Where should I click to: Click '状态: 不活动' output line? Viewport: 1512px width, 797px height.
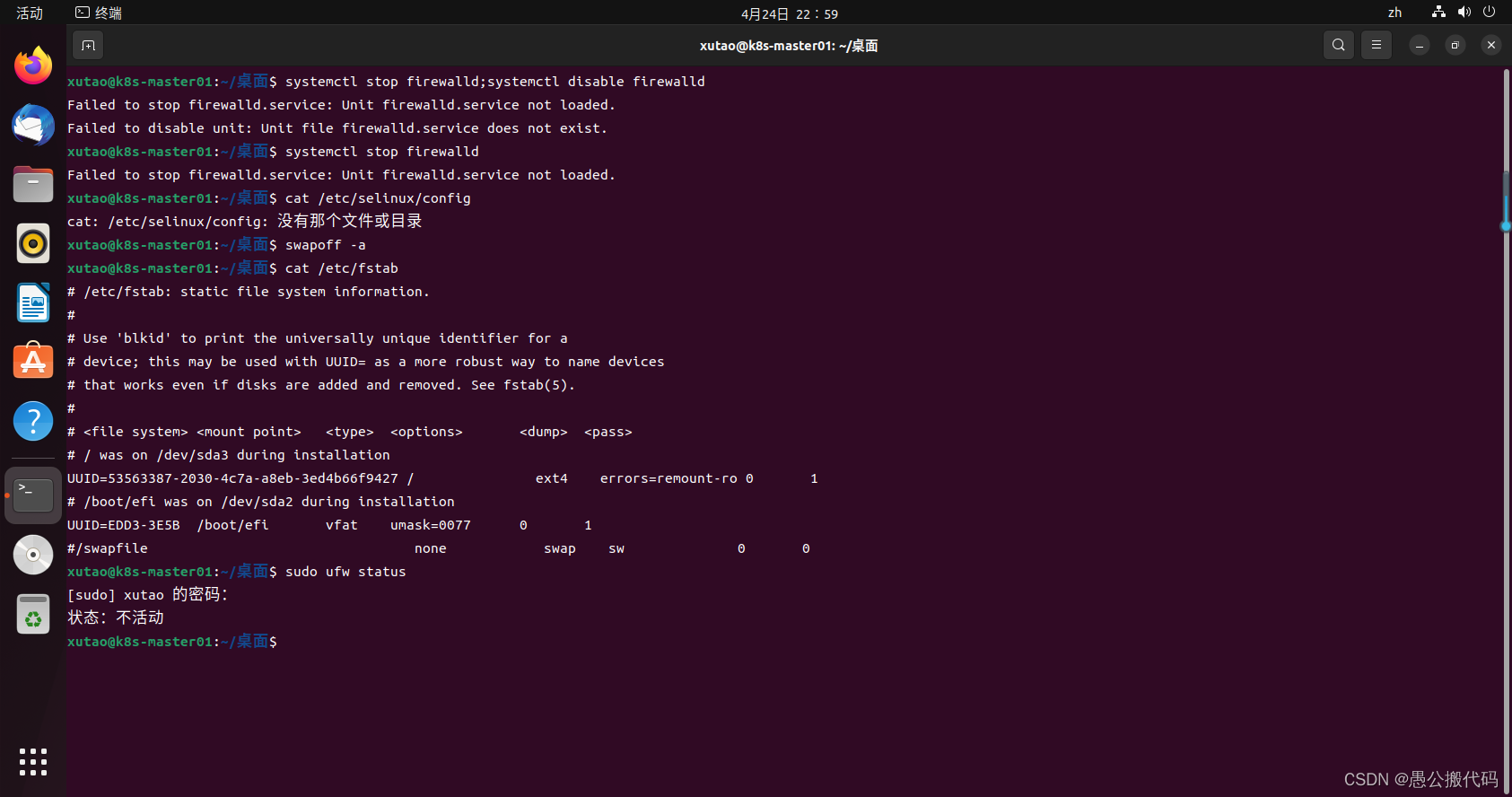coord(116,617)
